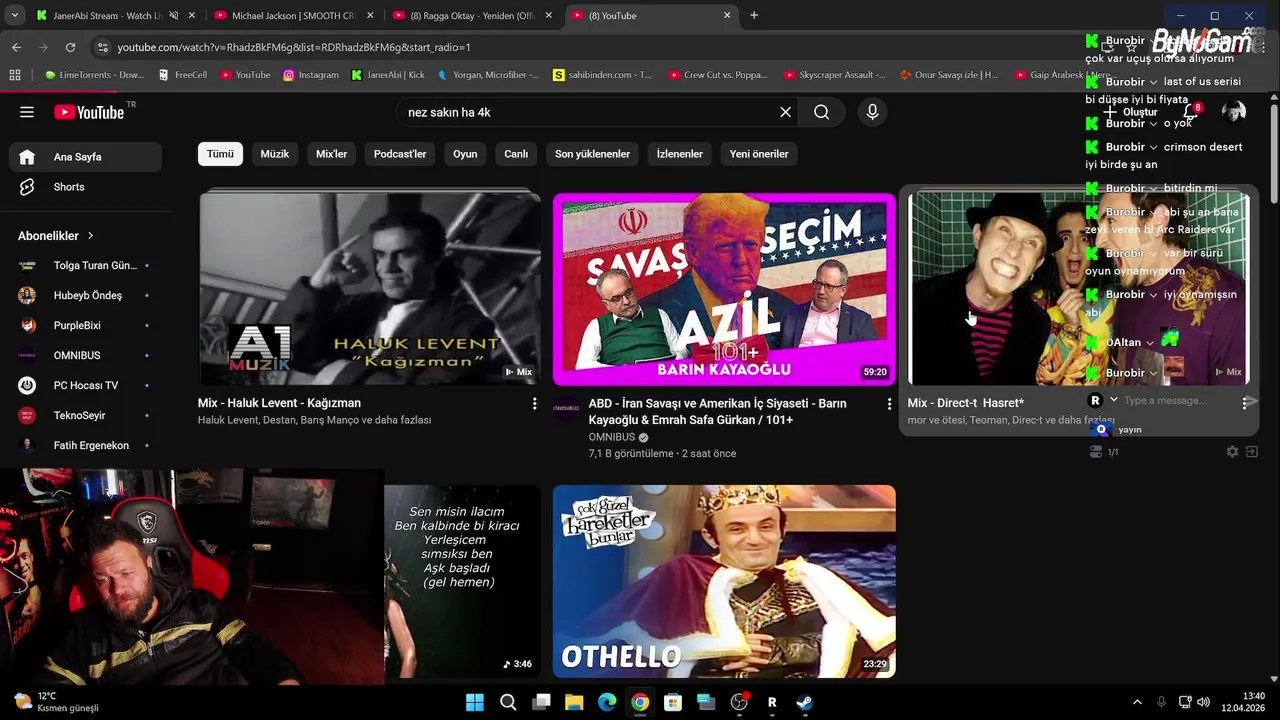The width and height of the screenshot is (1280, 720).
Task: Open the JanerAbi | Kick bookmark
Action: tap(388, 75)
